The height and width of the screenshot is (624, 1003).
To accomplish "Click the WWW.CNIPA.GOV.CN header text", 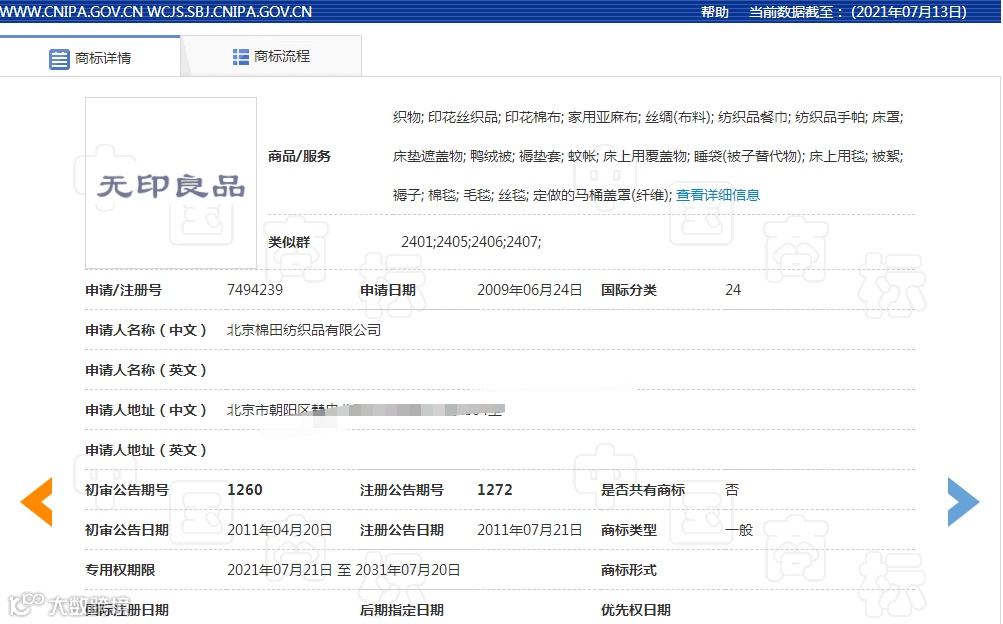I will pyautogui.click(x=72, y=12).
